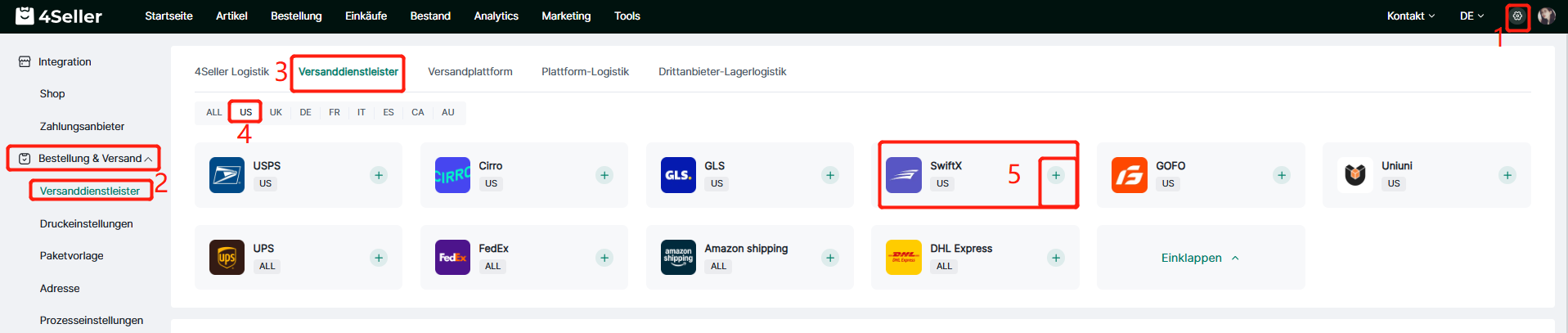This screenshot has height=333, width=1568.
Task: Open the DE language dropdown
Action: [x=1471, y=16]
